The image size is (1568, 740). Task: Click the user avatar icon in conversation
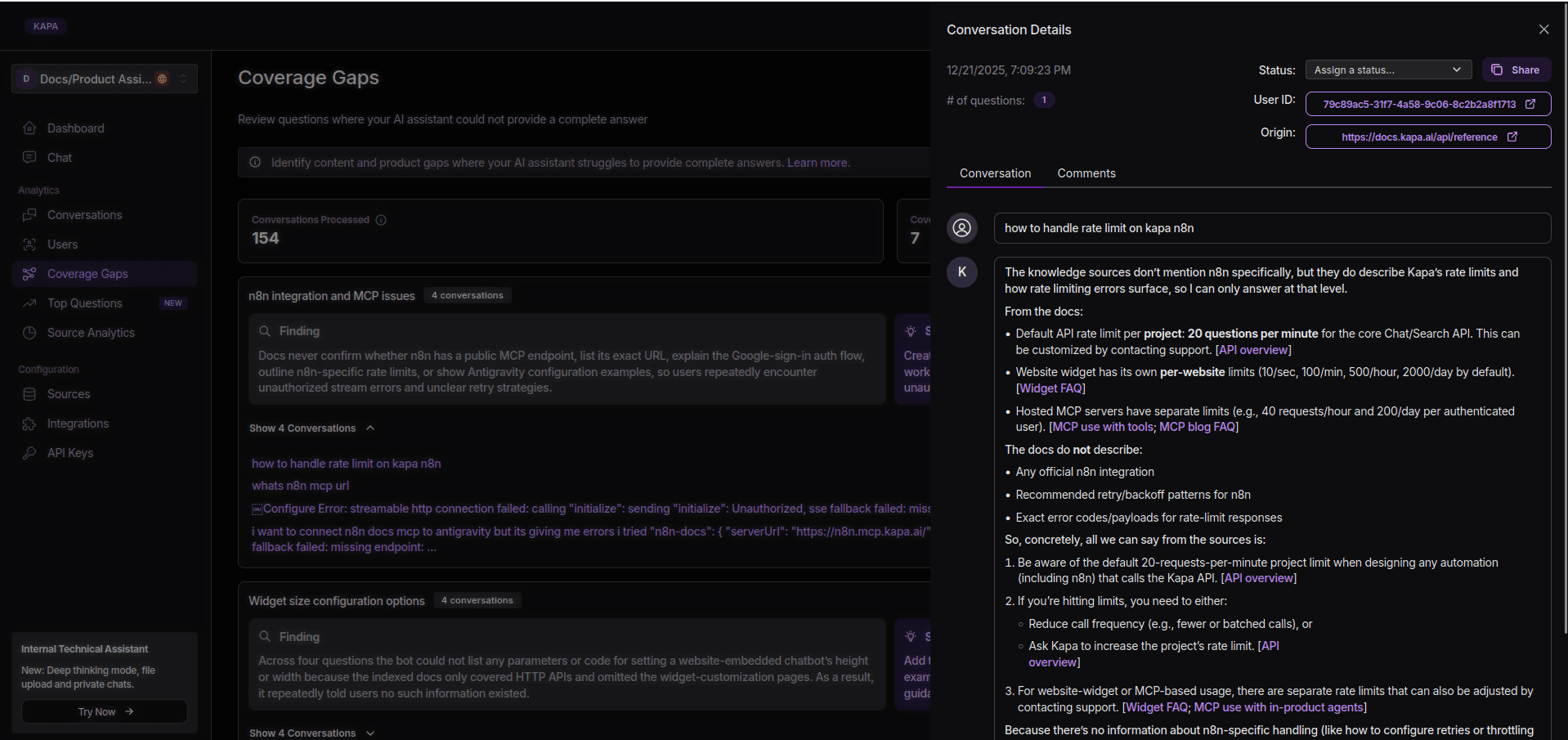[x=962, y=227]
